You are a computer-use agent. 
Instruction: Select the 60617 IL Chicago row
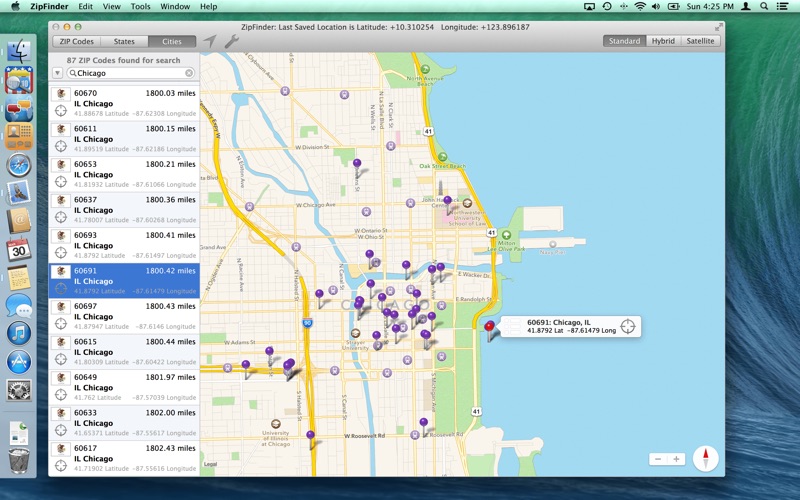tap(124, 458)
